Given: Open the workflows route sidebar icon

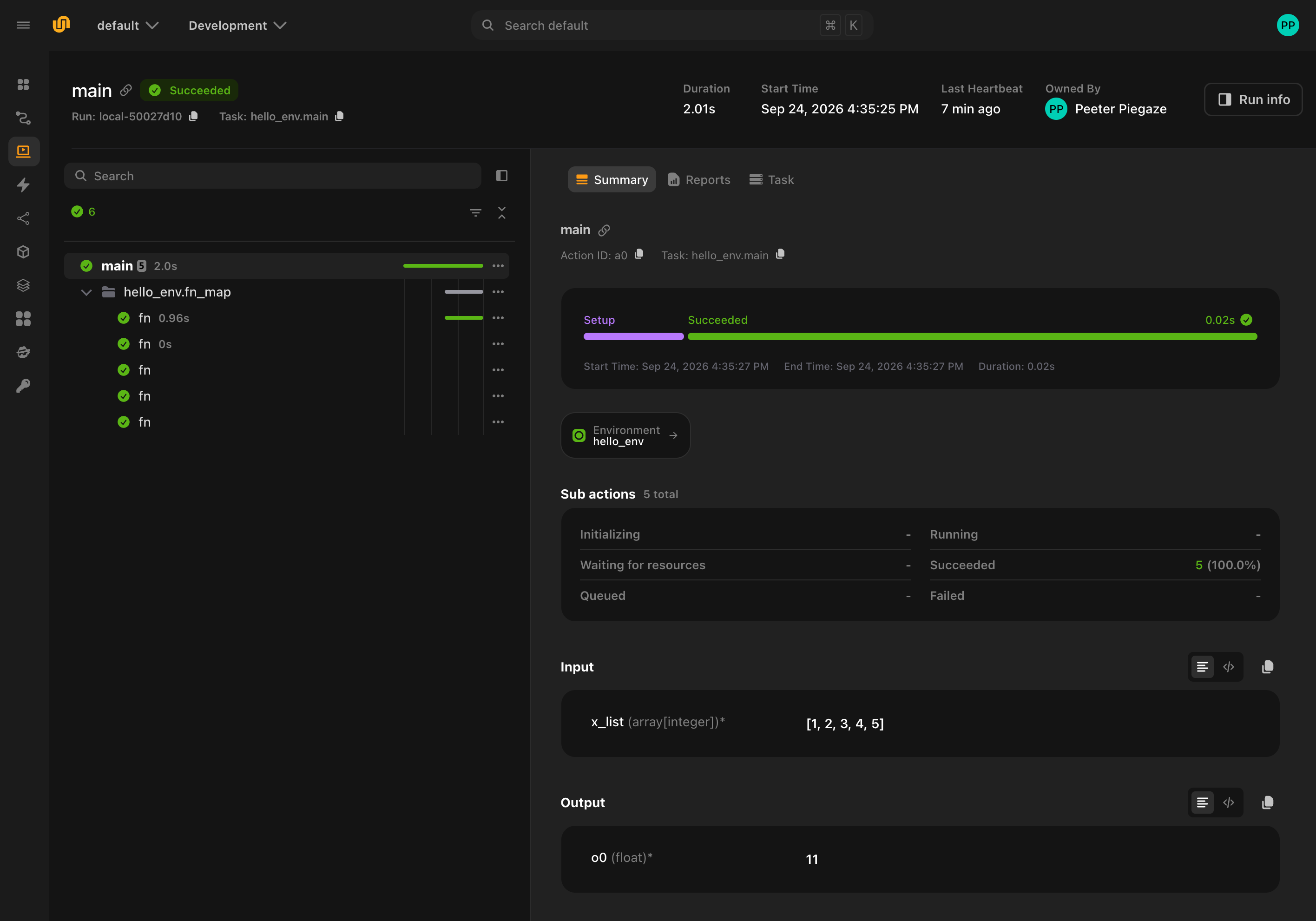Looking at the screenshot, I should 24,118.
